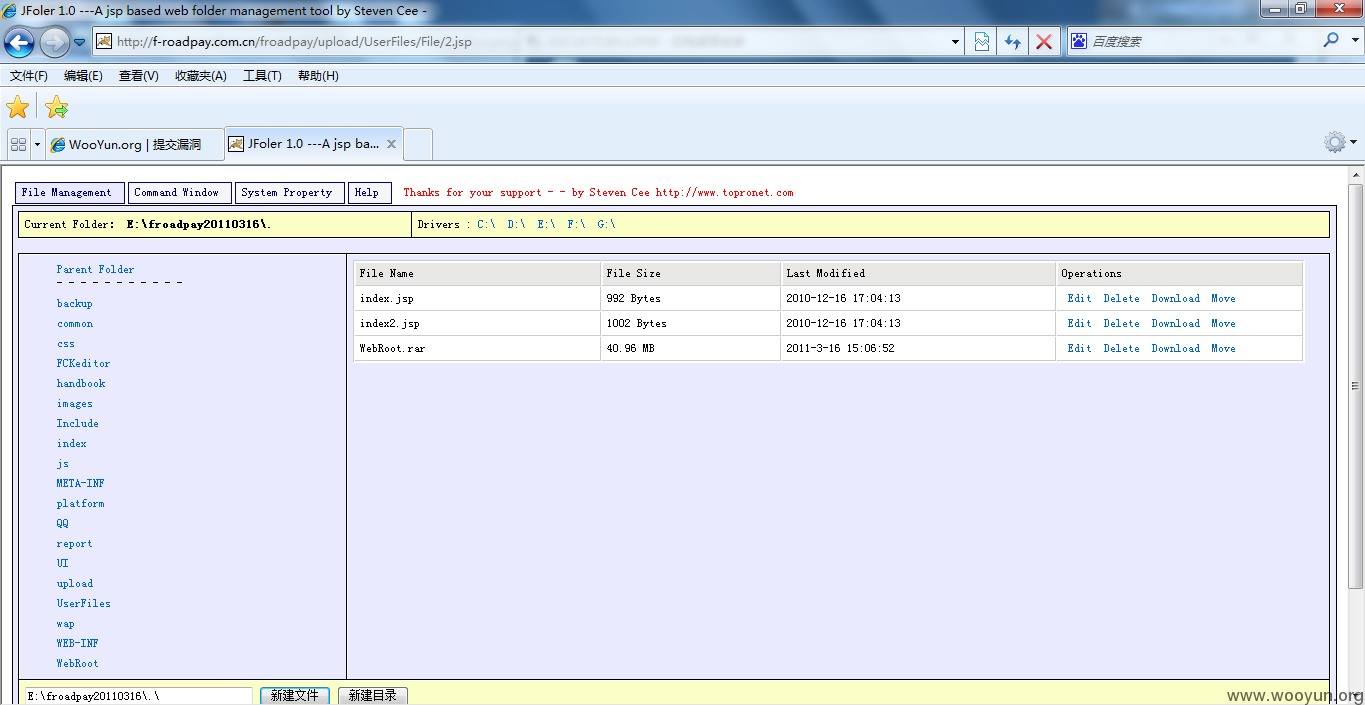Click Delete for WebRoot.rar
The width and height of the screenshot is (1365, 705).
click(x=1121, y=348)
